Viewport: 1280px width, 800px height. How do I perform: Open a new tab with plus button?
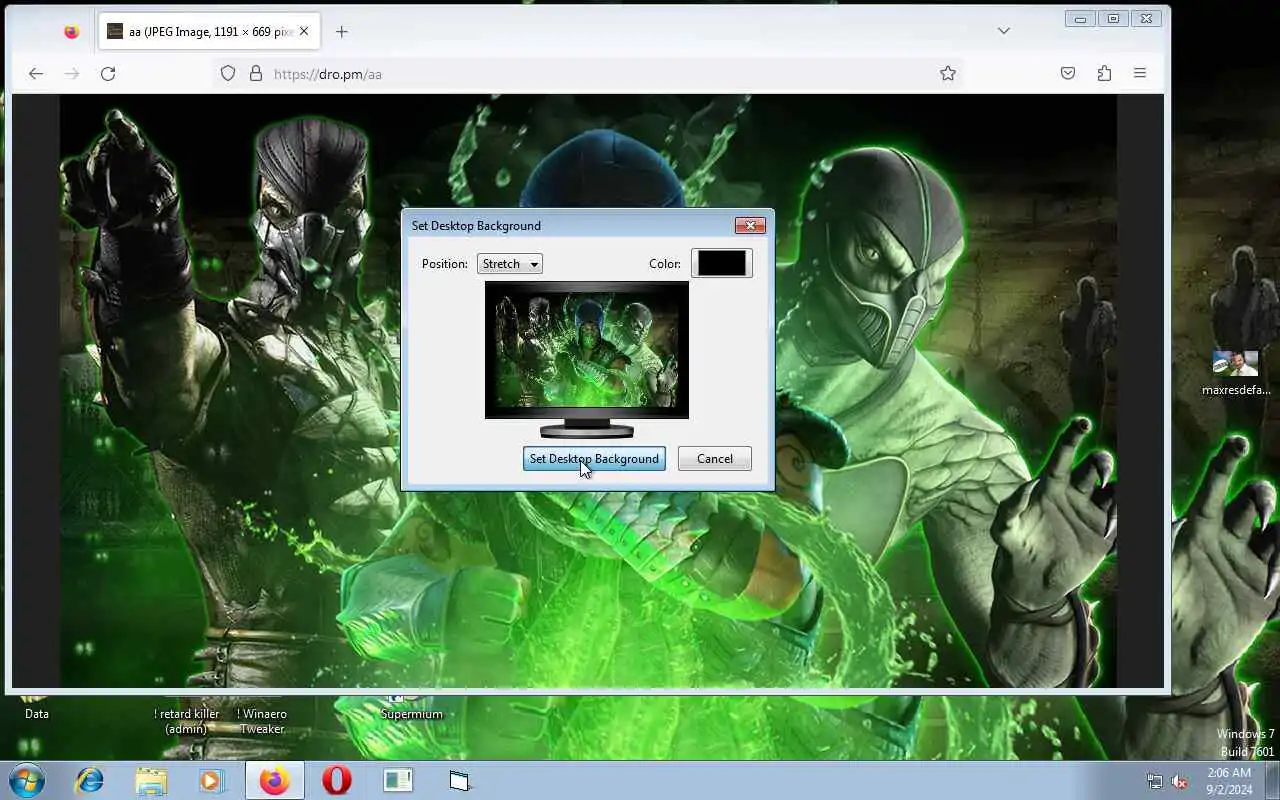[x=341, y=31]
